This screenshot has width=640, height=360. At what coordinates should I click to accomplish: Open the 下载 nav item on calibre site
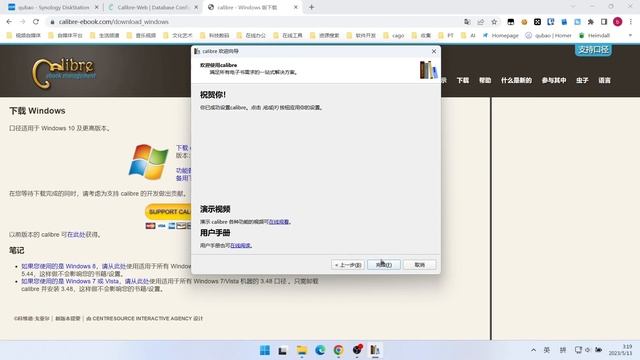[x=462, y=80]
